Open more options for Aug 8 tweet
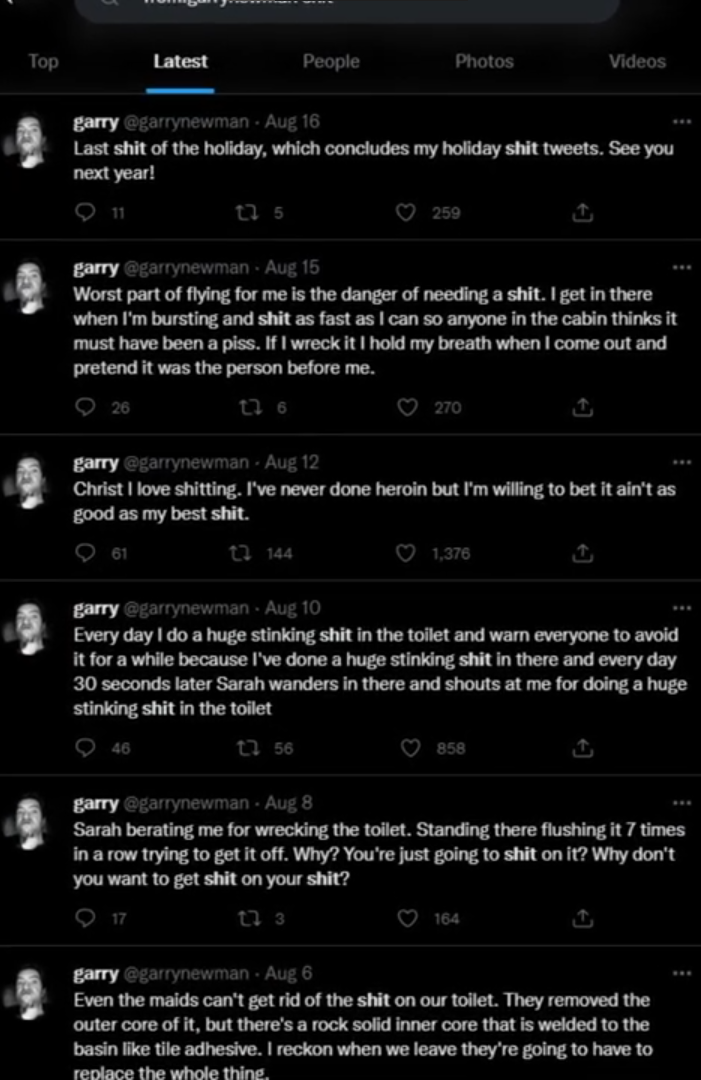This screenshot has height=1080, width=701. tap(682, 803)
